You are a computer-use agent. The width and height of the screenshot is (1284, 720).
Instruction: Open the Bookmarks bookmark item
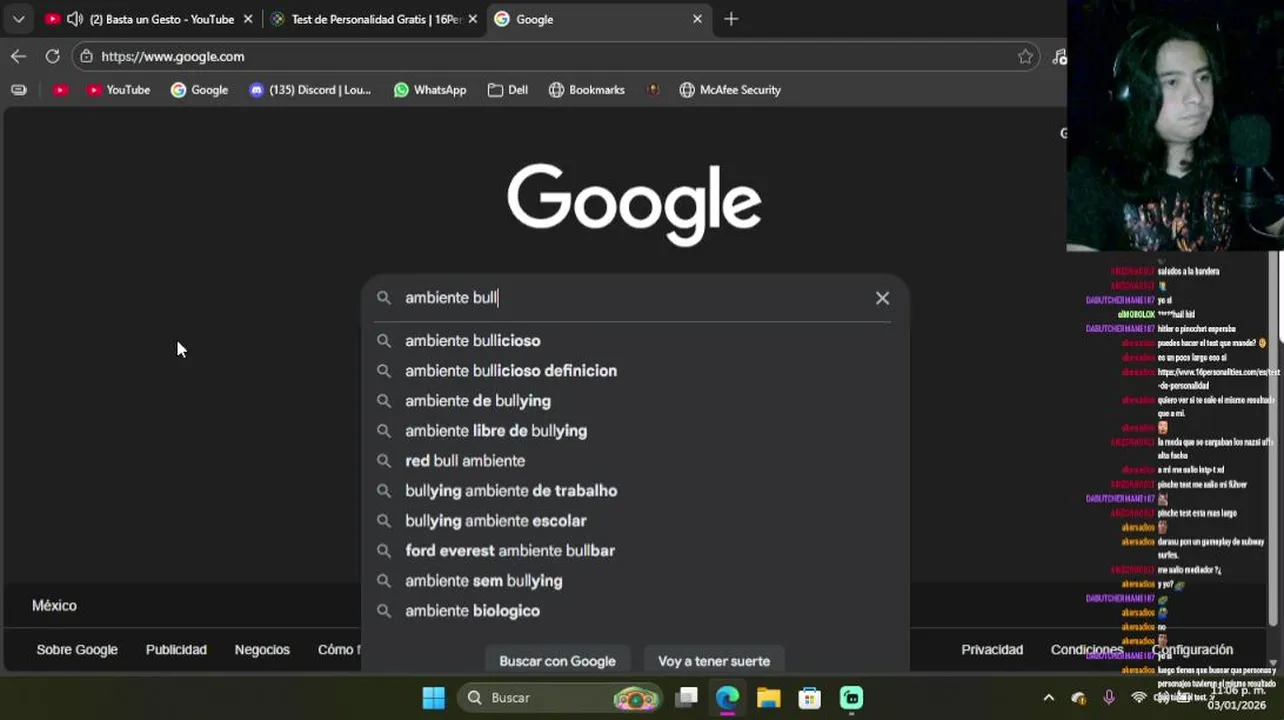tap(587, 90)
